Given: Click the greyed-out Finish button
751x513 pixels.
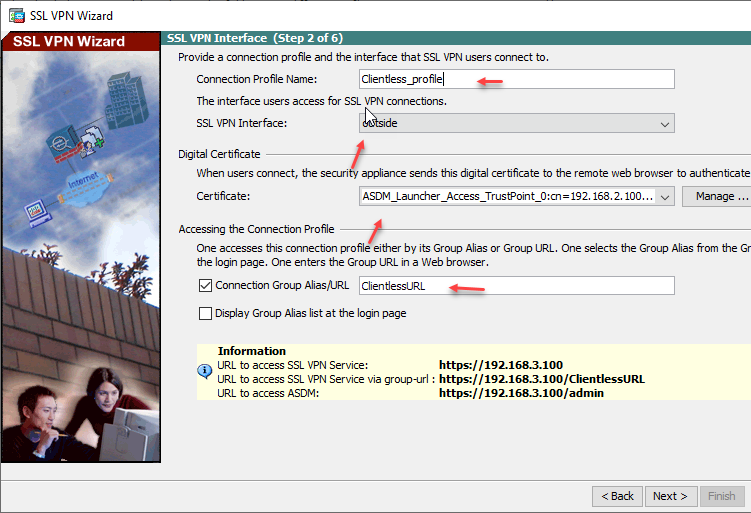Looking at the screenshot, I should pyautogui.click(x=721, y=496).
